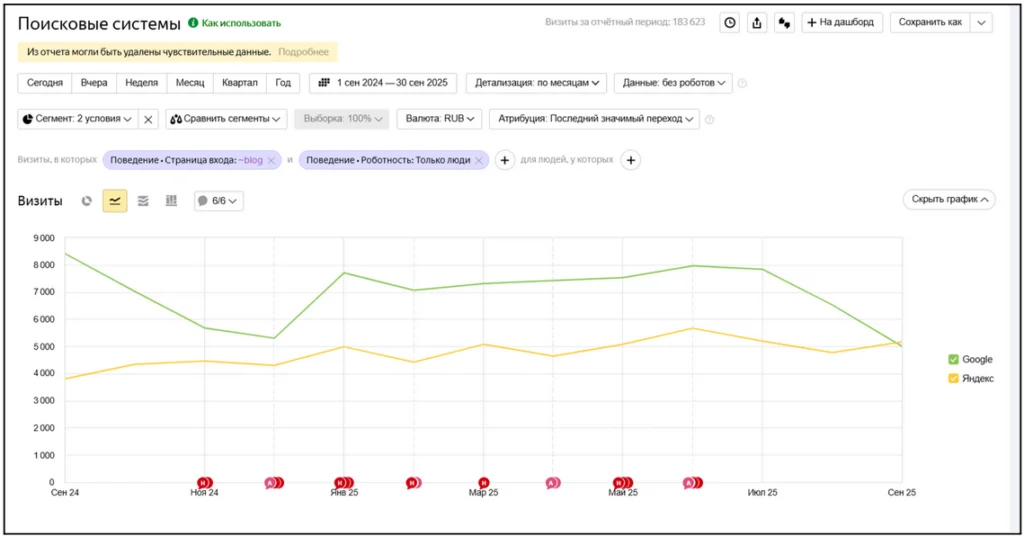Remove the Роботность: Только люди filter

pos(479,161)
